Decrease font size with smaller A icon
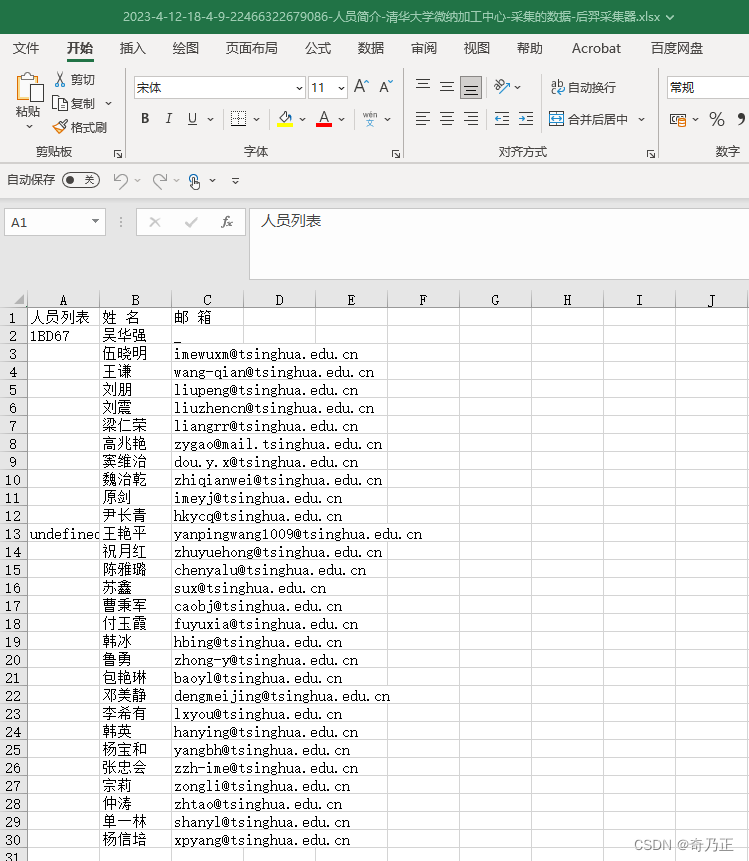749x861 pixels. 386,87
